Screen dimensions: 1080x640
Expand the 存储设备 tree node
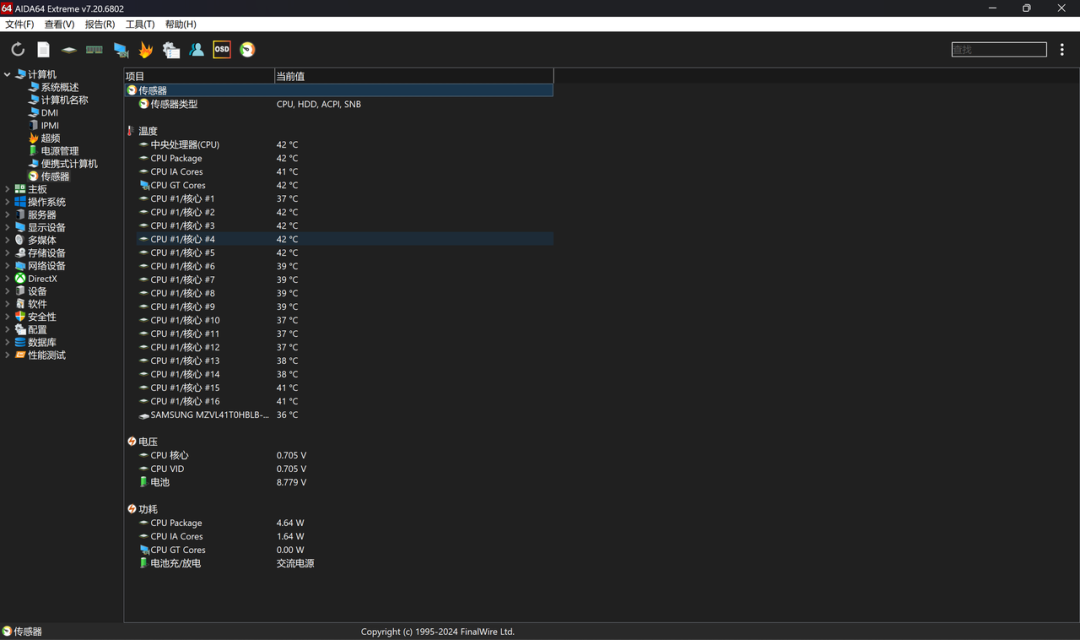(7, 253)
